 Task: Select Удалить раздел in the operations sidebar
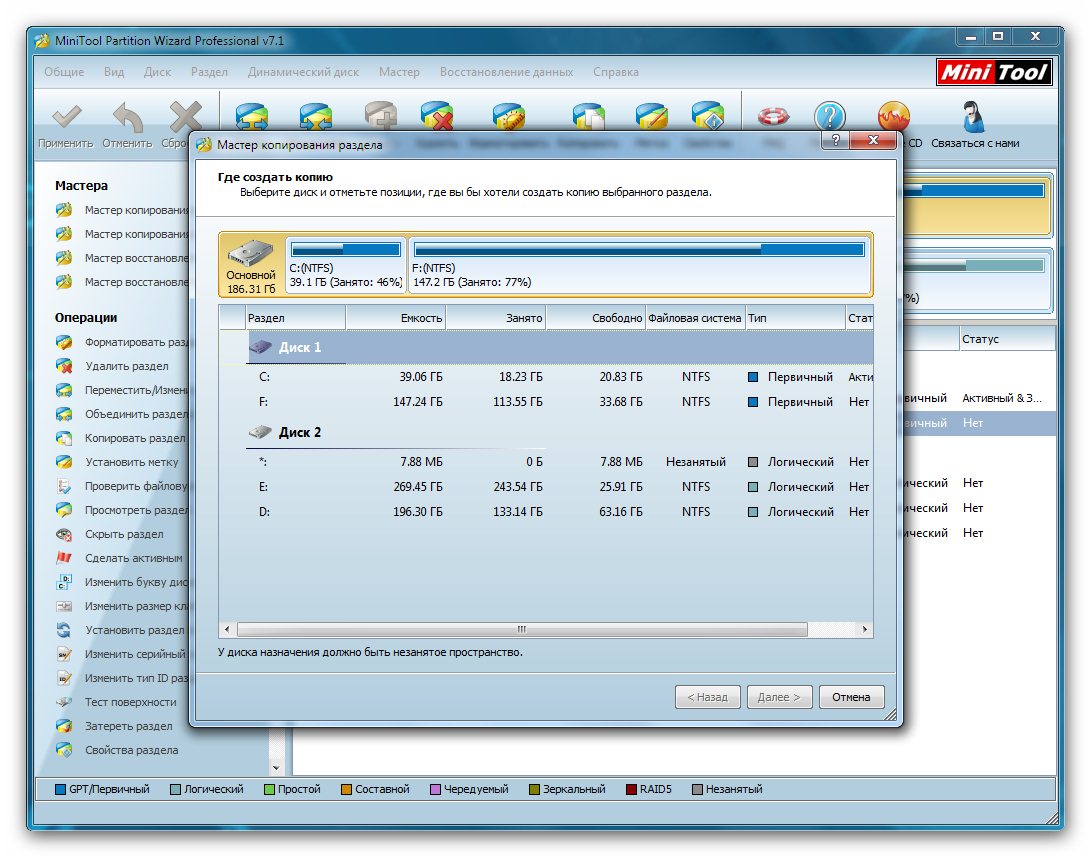coord(126,366)
